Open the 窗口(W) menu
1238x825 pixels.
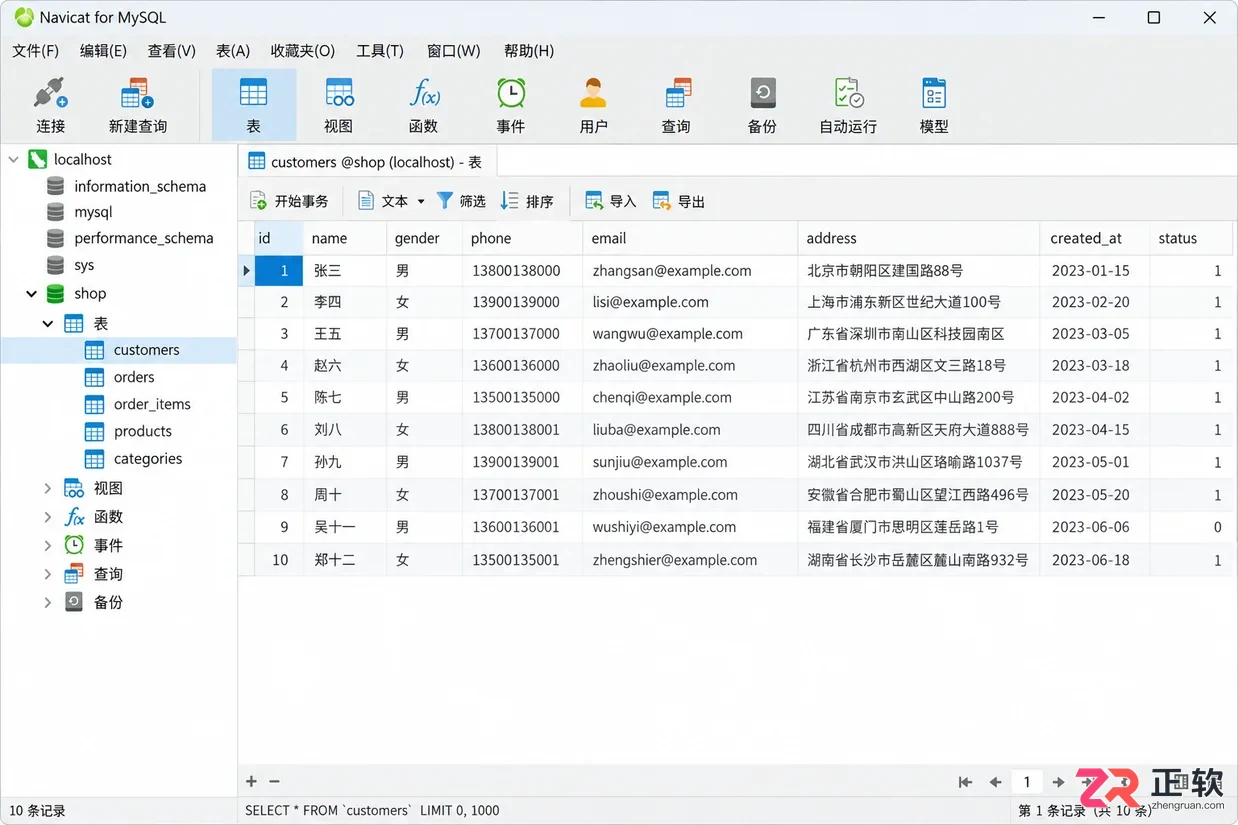click(454, 51)
